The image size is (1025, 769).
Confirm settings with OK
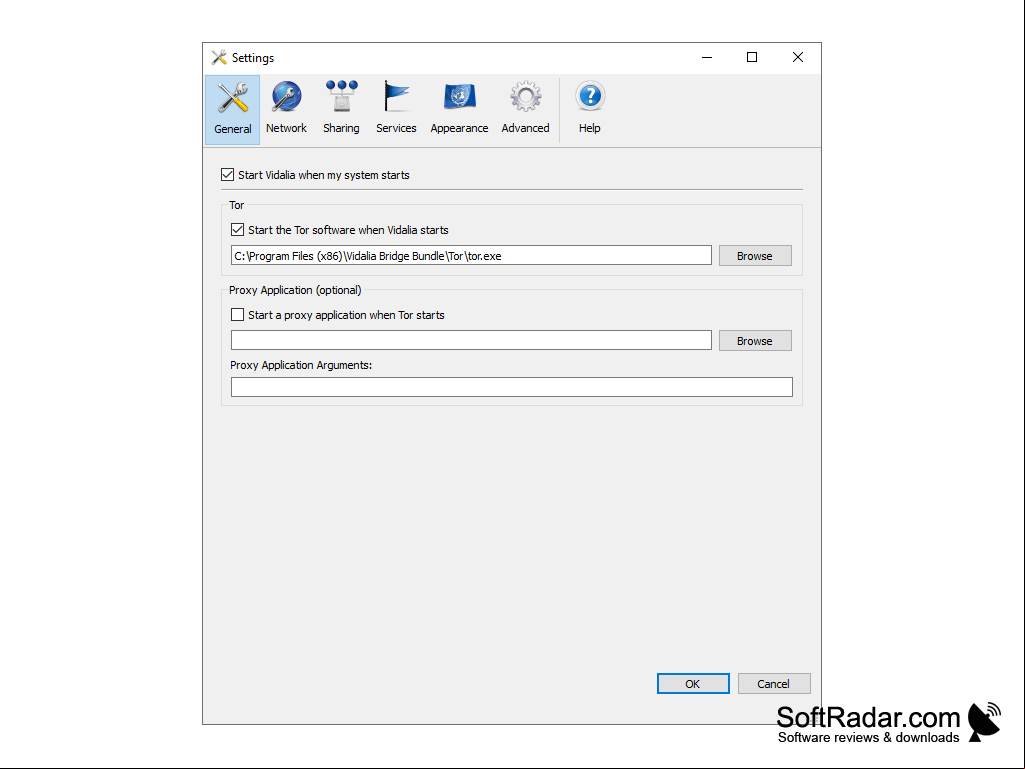(693, 683)
